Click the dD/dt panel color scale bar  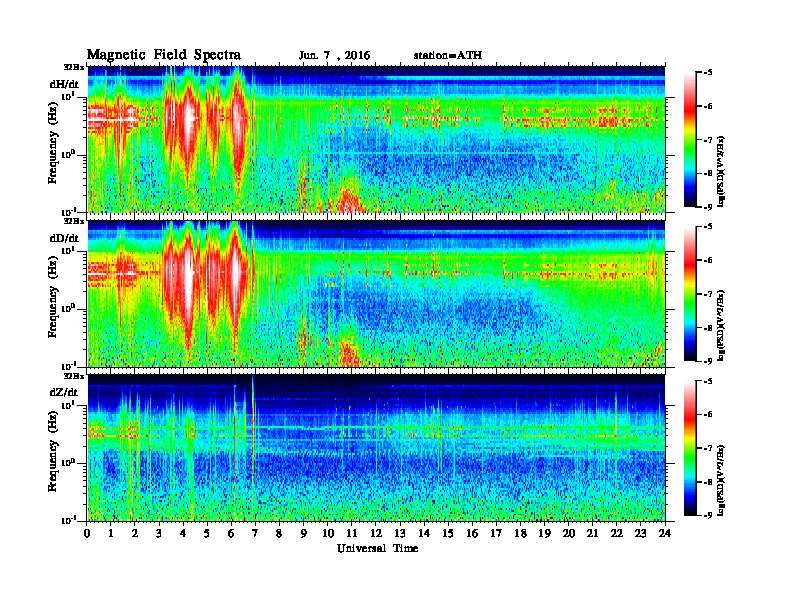pyautogui.click(x=690, y=293)
